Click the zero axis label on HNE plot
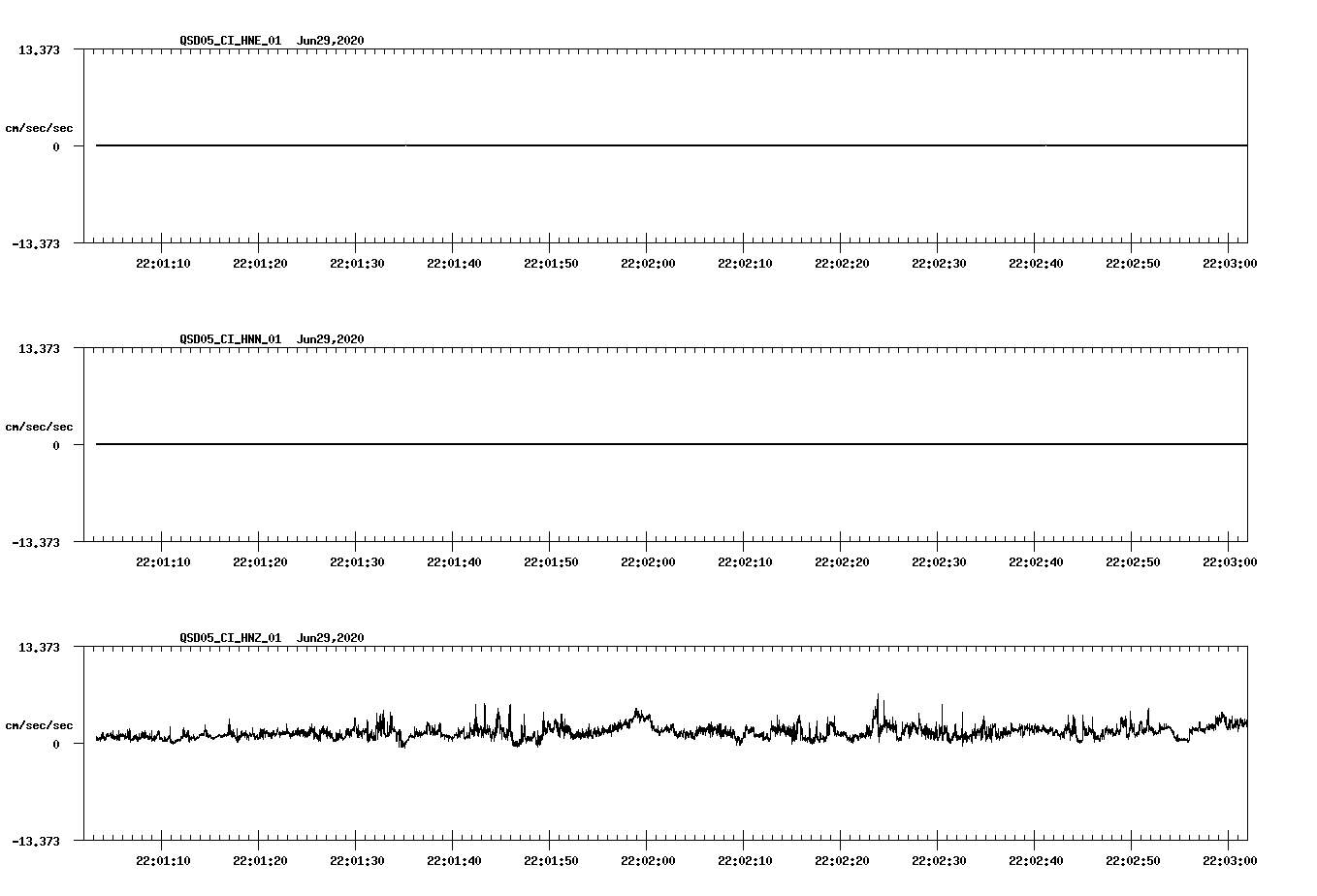Screen dimensions: 1317x896 tap(56, 147)
